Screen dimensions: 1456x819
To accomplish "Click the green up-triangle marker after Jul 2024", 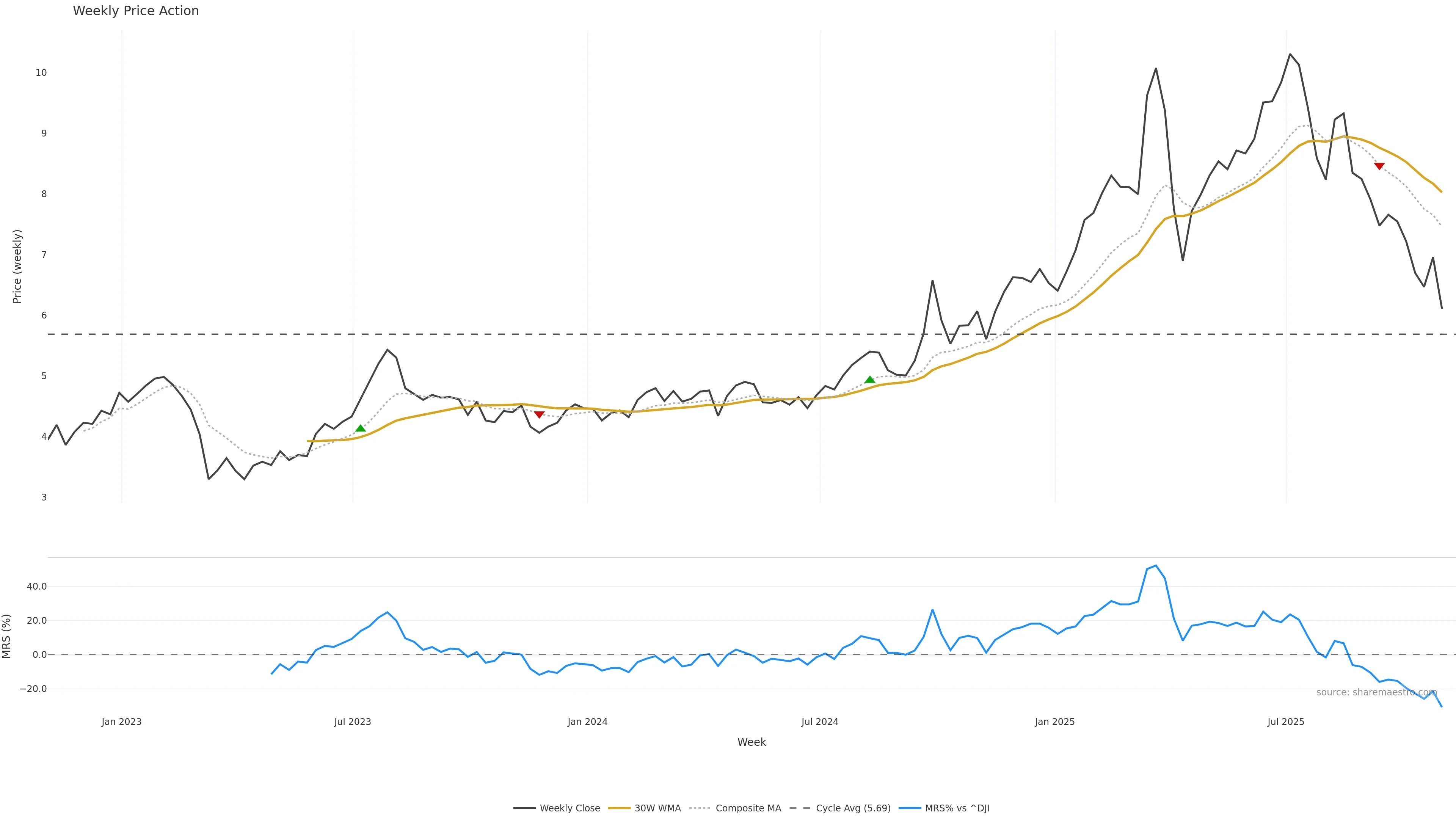I will point(870,380).
